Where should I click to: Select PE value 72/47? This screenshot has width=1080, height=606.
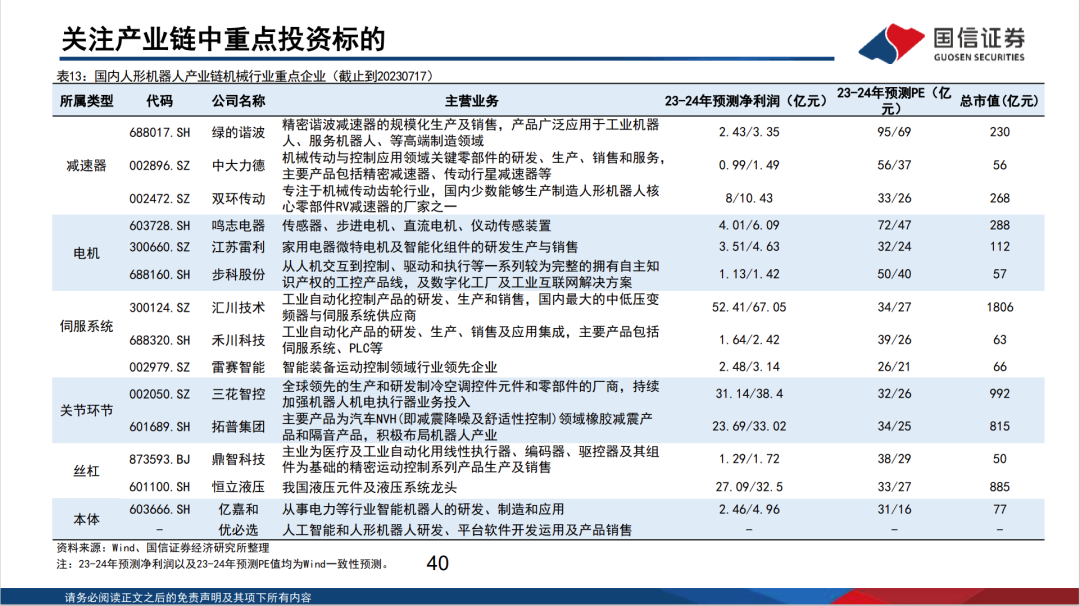pyautogui.click(x=894, y=225)
